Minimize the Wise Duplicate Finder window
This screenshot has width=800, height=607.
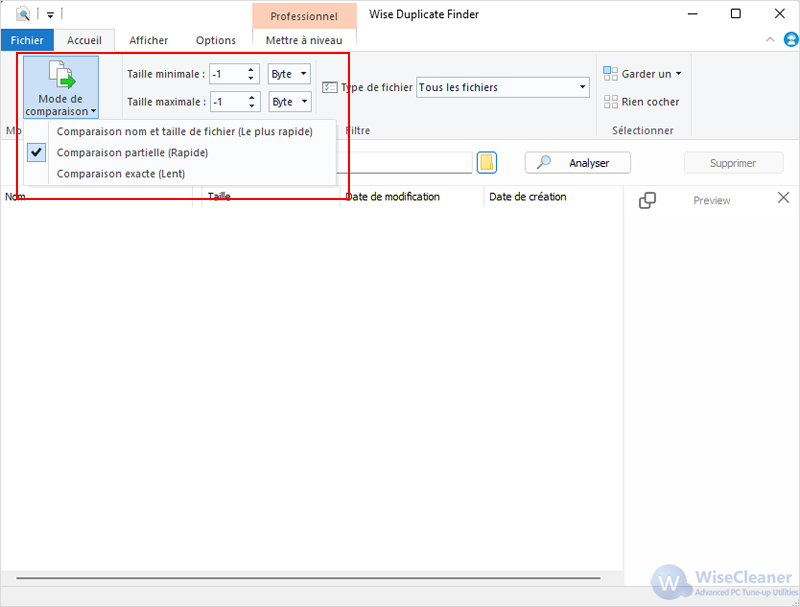(692, 14)
